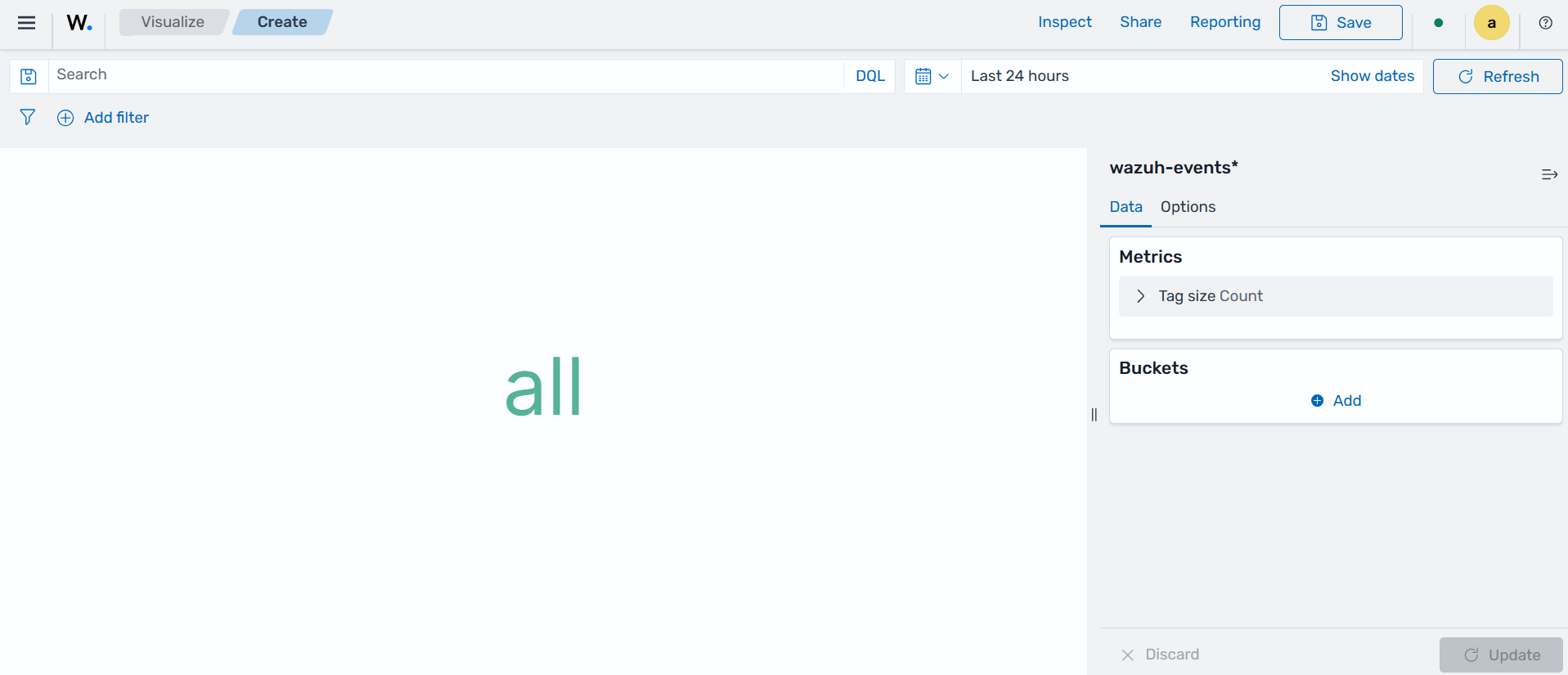Add filter to the query

(x=103, y=118)
